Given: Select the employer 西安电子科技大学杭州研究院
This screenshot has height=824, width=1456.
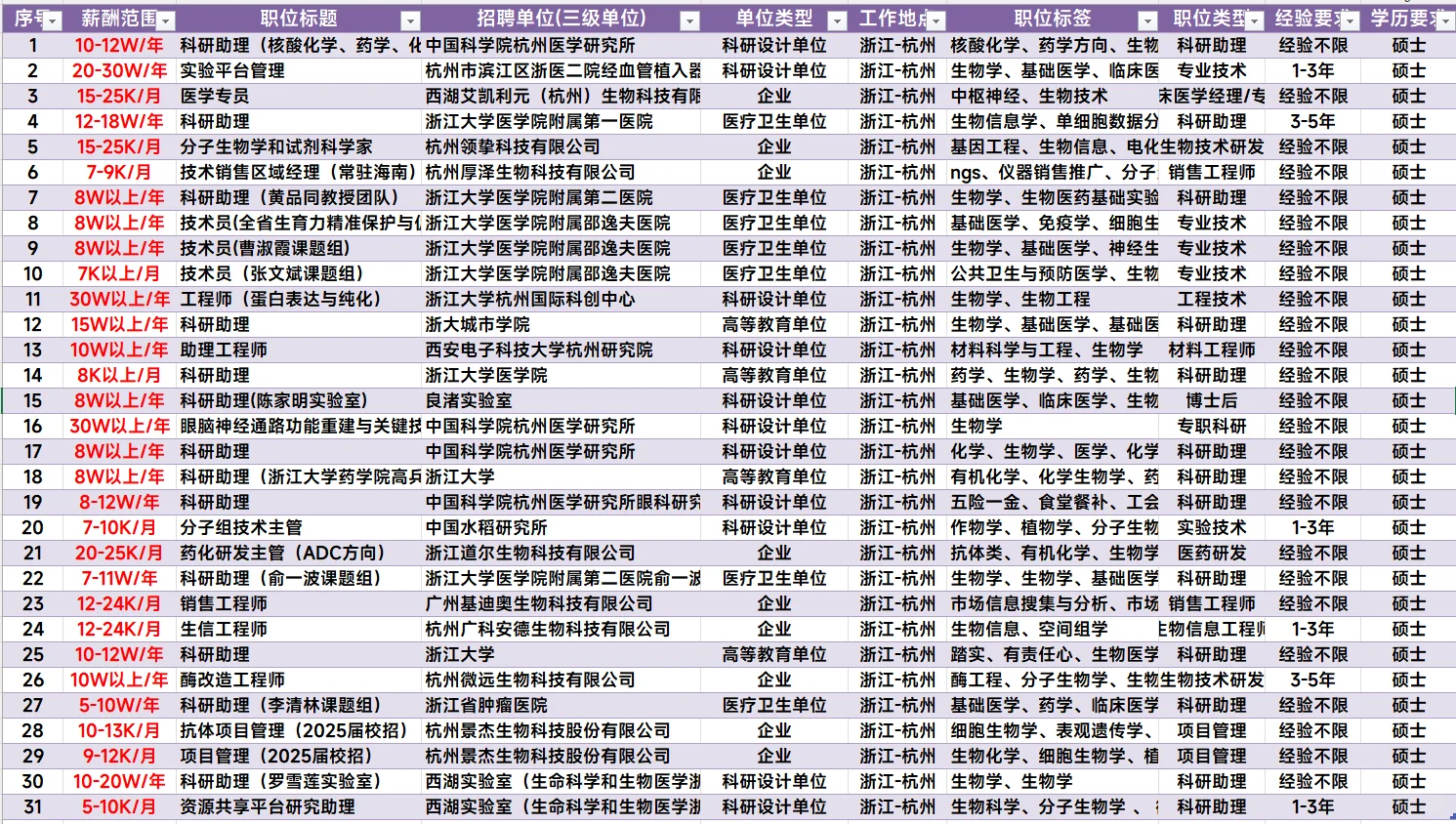Looking at the screenshot, I should 539,350.
